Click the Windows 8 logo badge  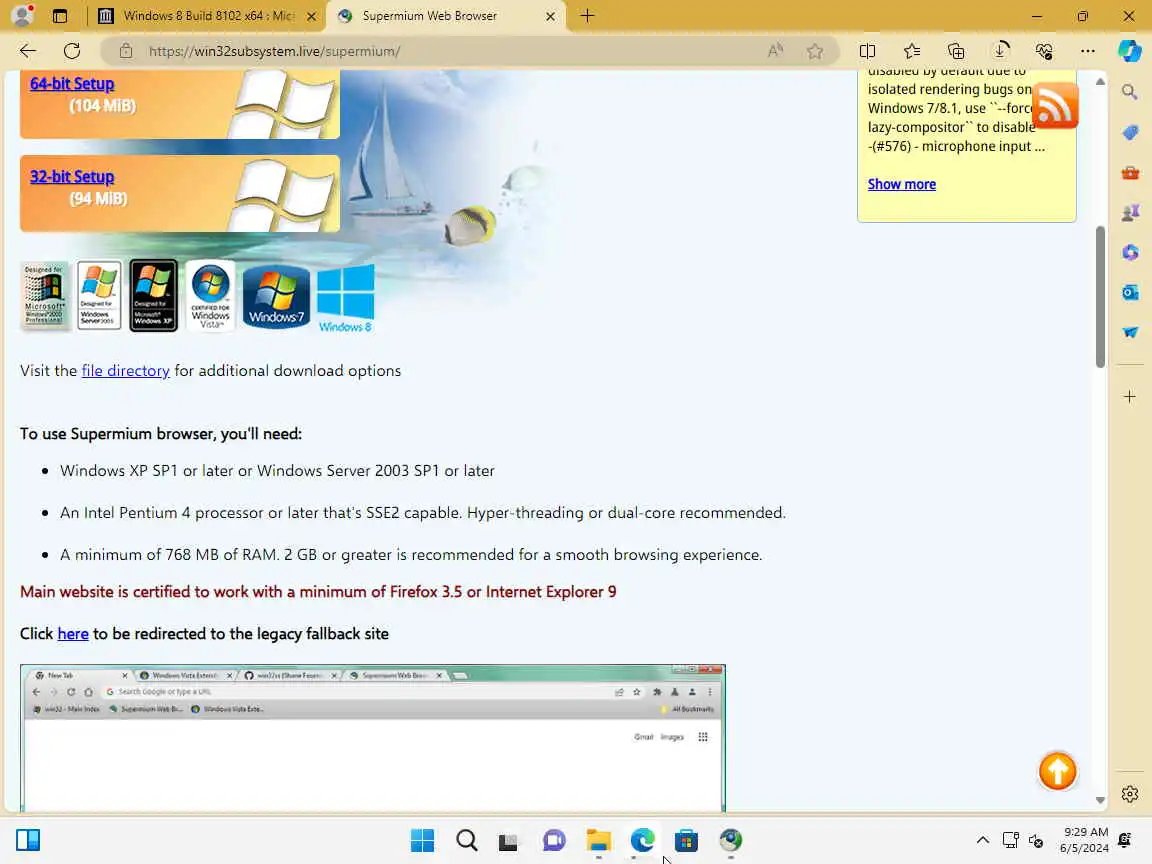345,298
